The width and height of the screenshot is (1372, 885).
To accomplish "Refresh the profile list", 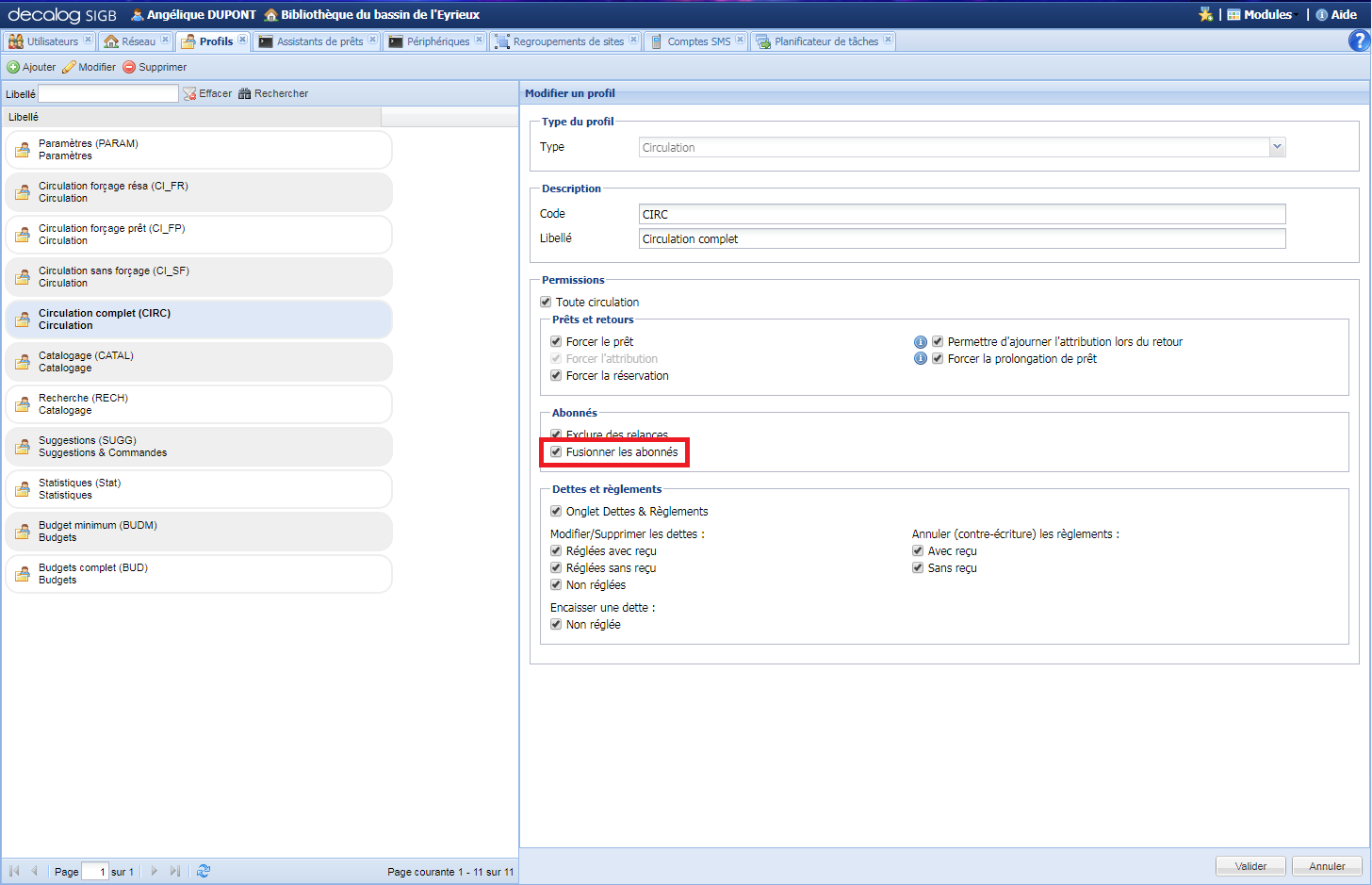I will [204, 871].
